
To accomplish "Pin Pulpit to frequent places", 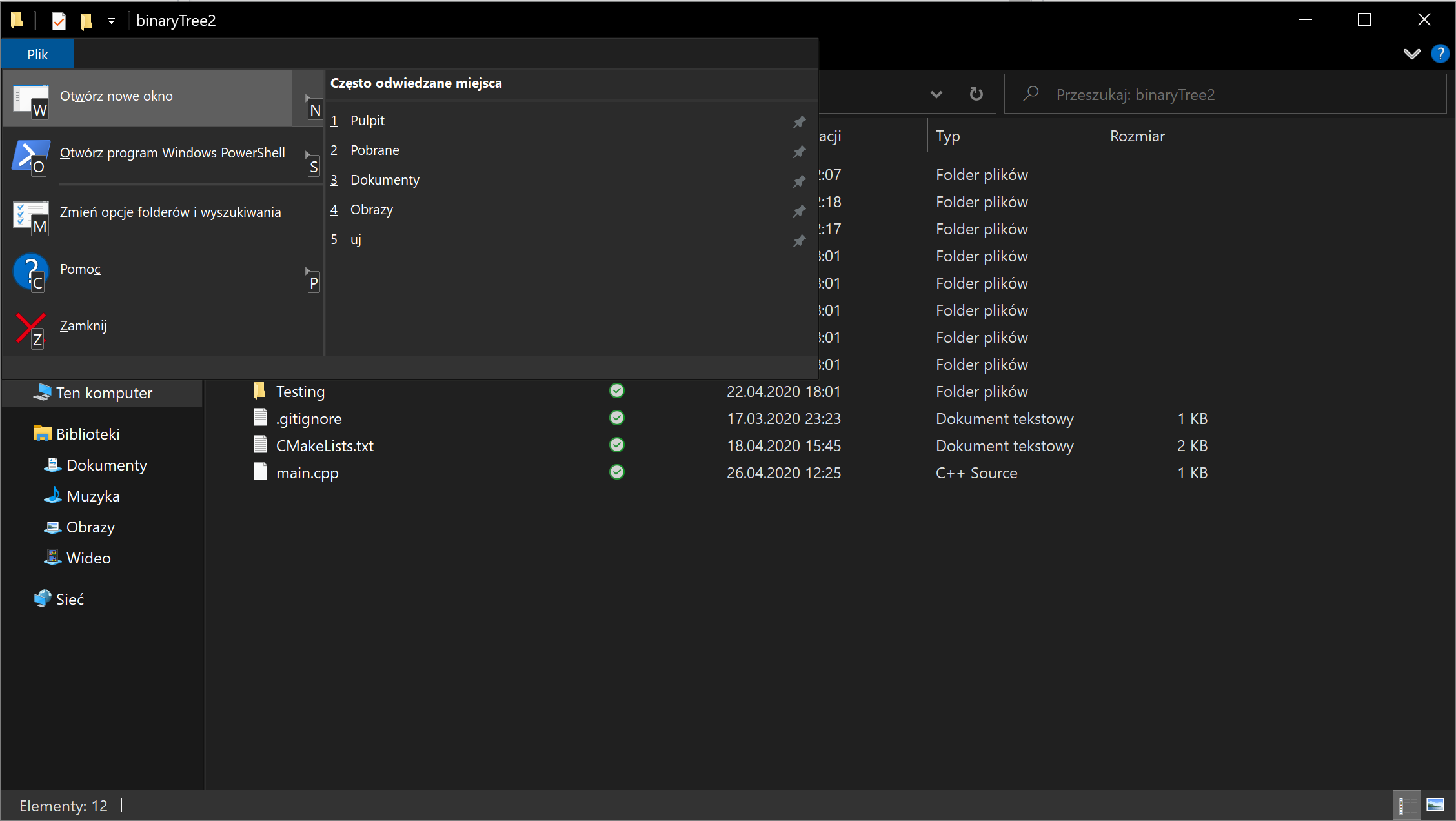I will tap(799, 121).
